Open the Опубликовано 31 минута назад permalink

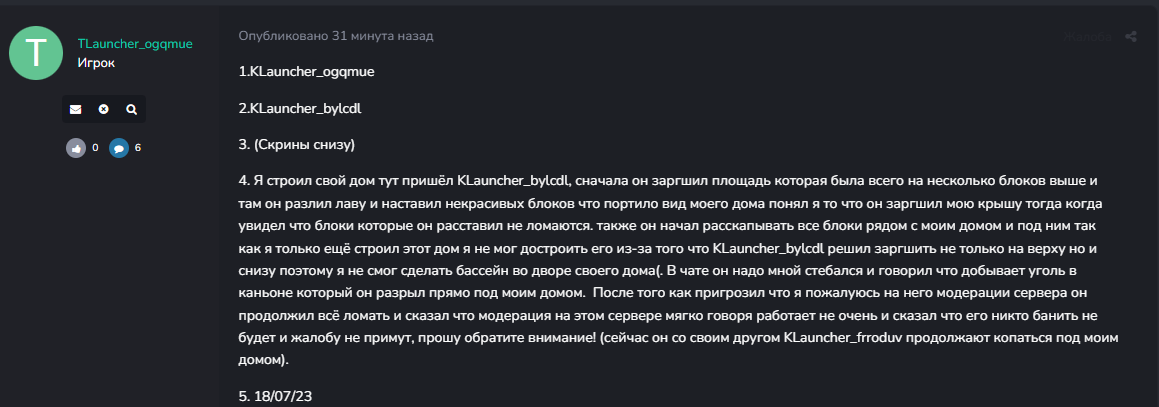click(336, 35)
